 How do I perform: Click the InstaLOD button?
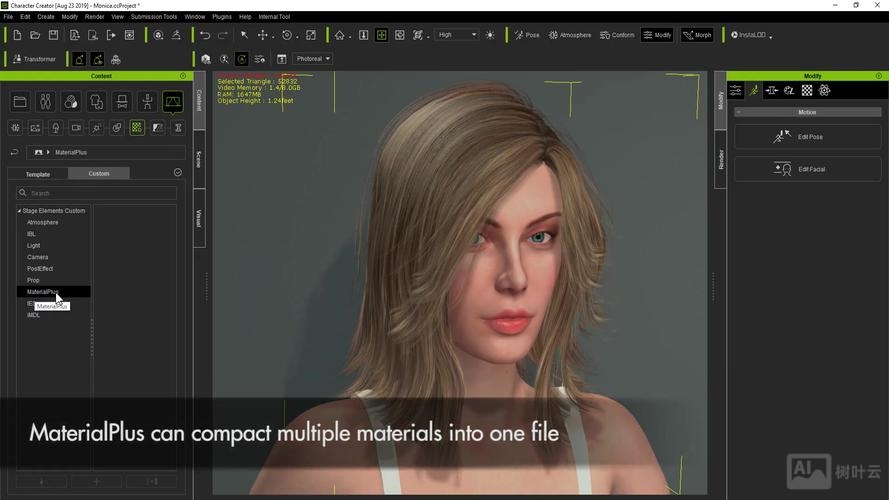752,35
